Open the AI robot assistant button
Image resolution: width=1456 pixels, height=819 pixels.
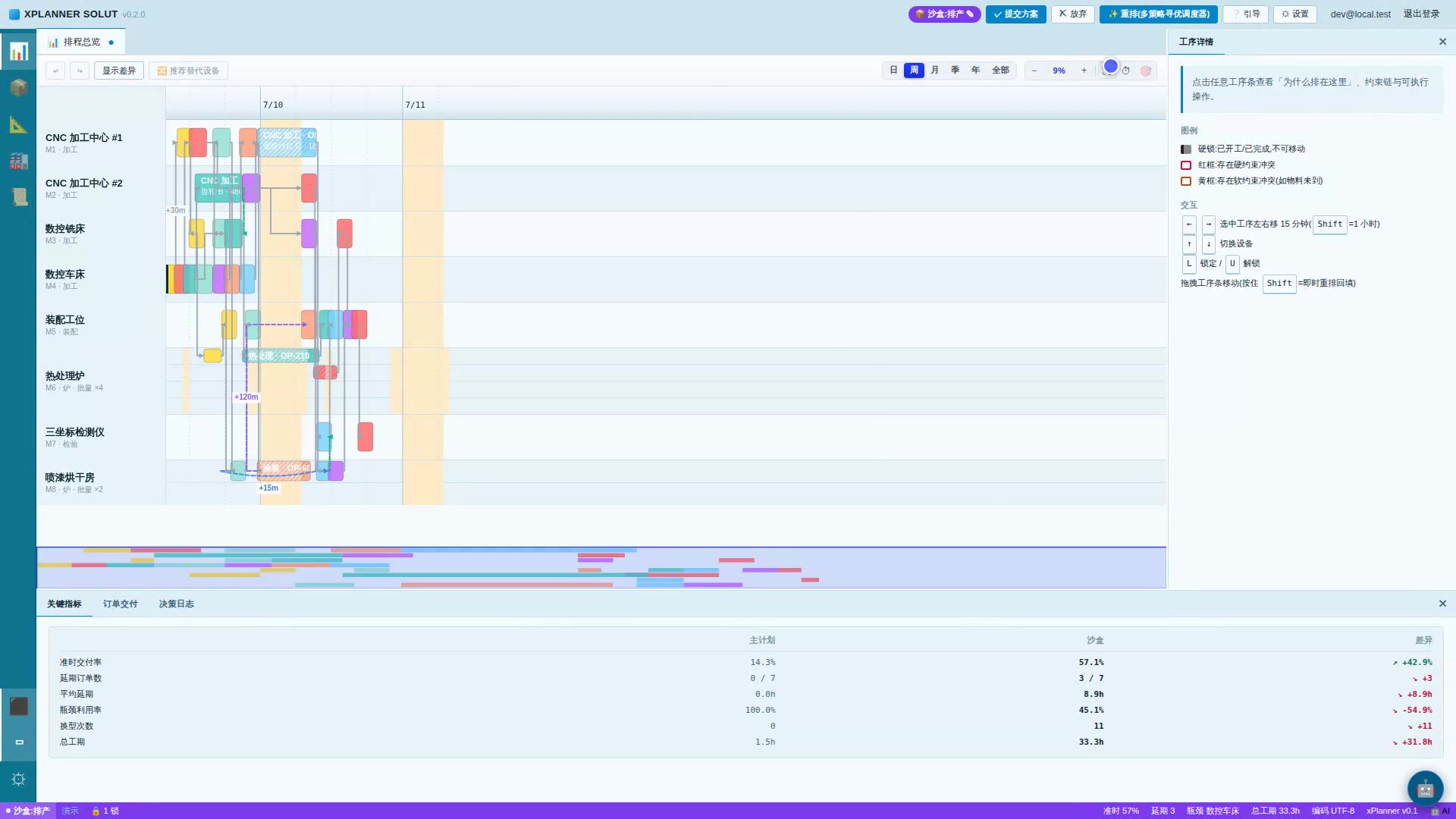point(1425,789)
